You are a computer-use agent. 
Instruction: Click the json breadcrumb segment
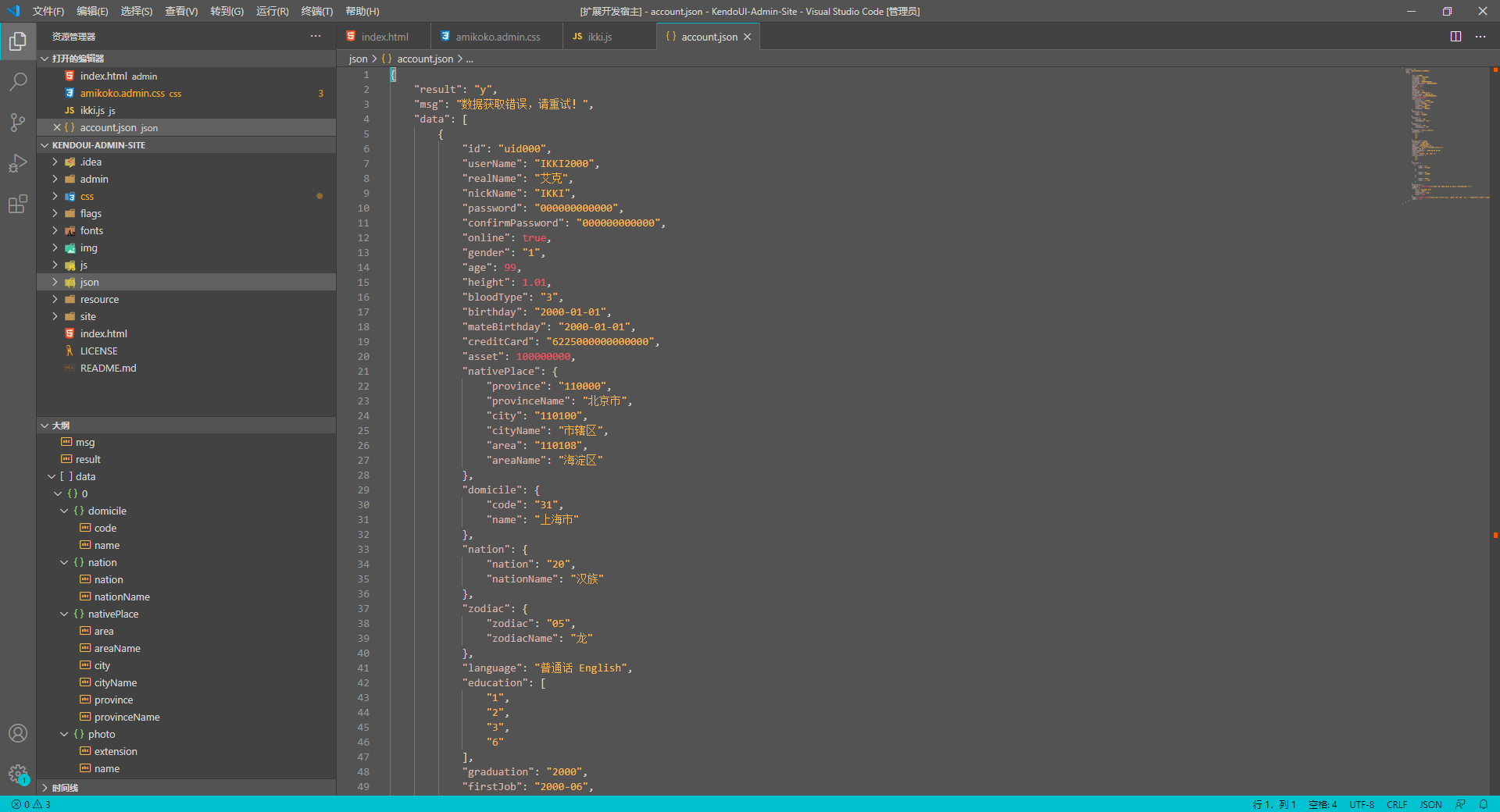coord(358,59)
